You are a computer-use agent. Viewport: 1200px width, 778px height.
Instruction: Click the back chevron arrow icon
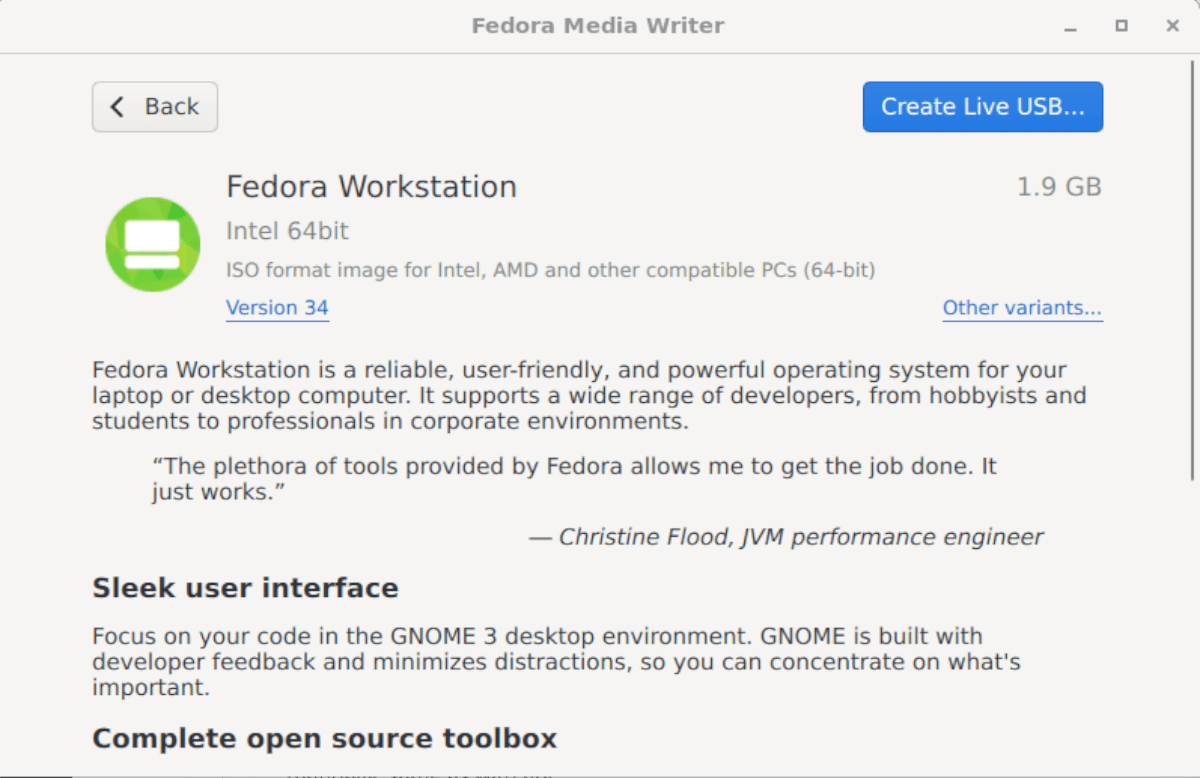click(x=116, y=106)
